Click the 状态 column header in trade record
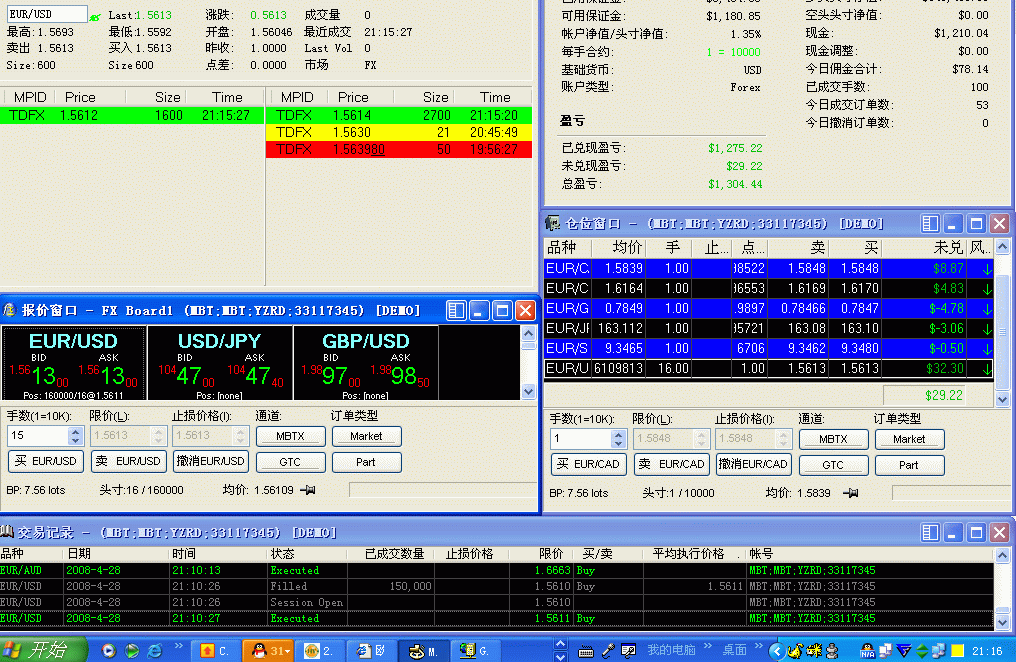Image resolution: width=1016 pixels, height=662 pixels. pos(283,553)
